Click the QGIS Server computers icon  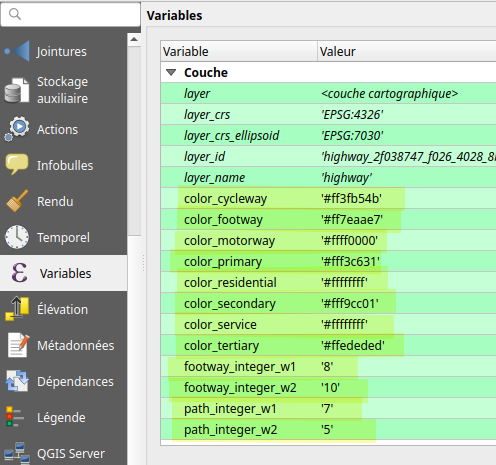tap(17, 453)
